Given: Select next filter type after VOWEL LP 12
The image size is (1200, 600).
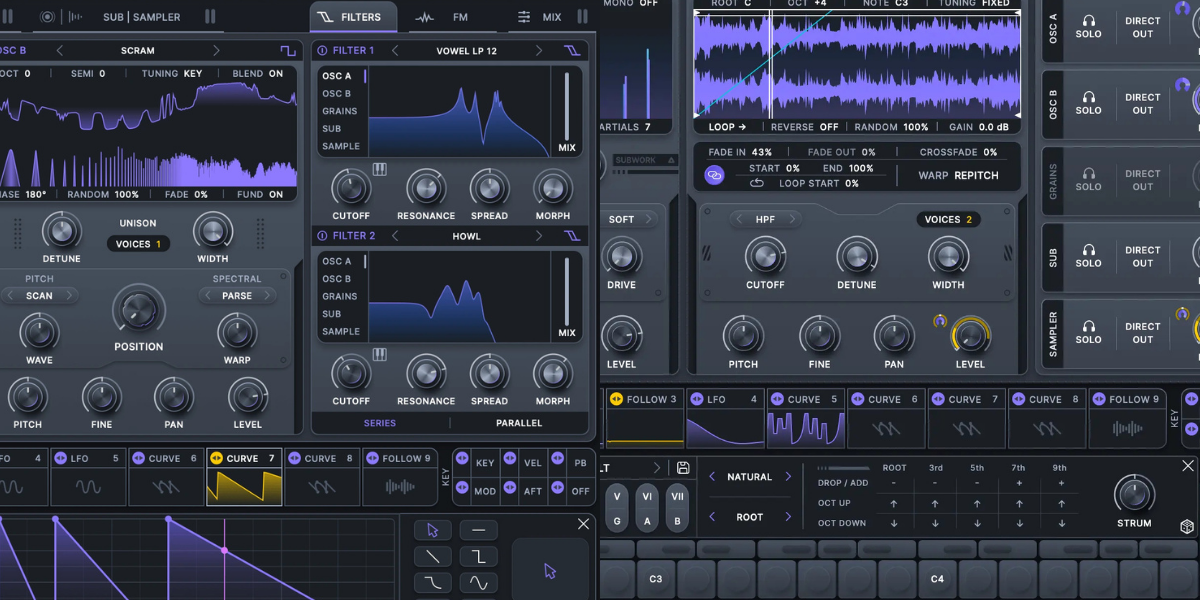Looking at the screenshot, I should click(x=539, y=50).
